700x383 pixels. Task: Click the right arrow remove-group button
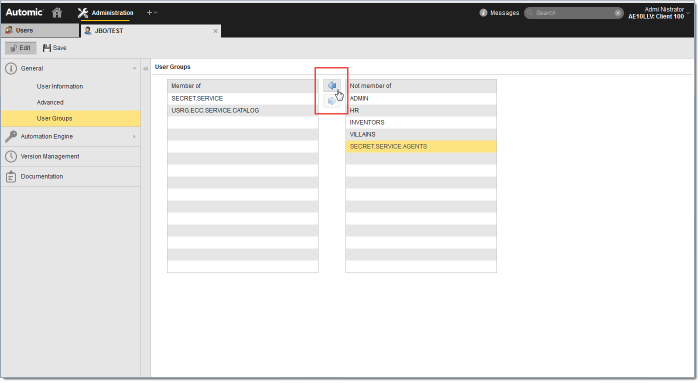point(331,101)
